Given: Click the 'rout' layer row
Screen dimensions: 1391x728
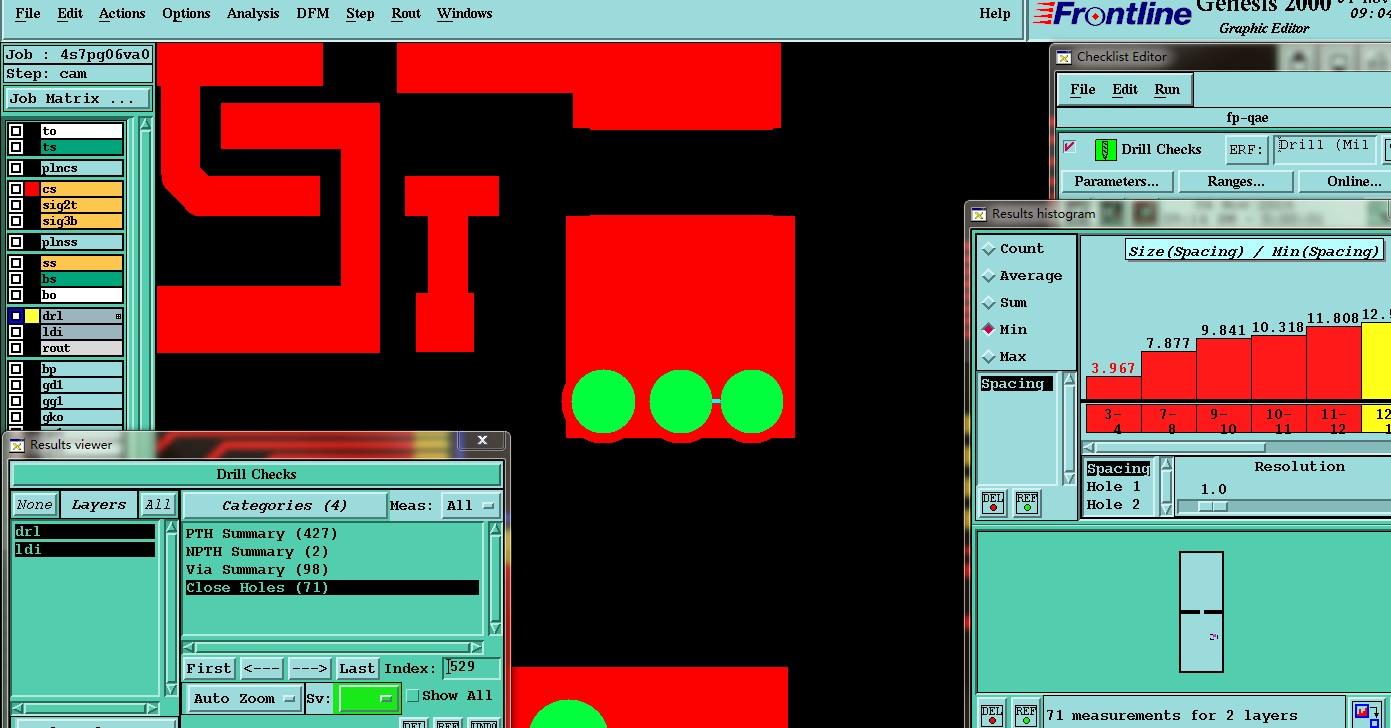Looking at the screenshot, I should tap(81, 348).
